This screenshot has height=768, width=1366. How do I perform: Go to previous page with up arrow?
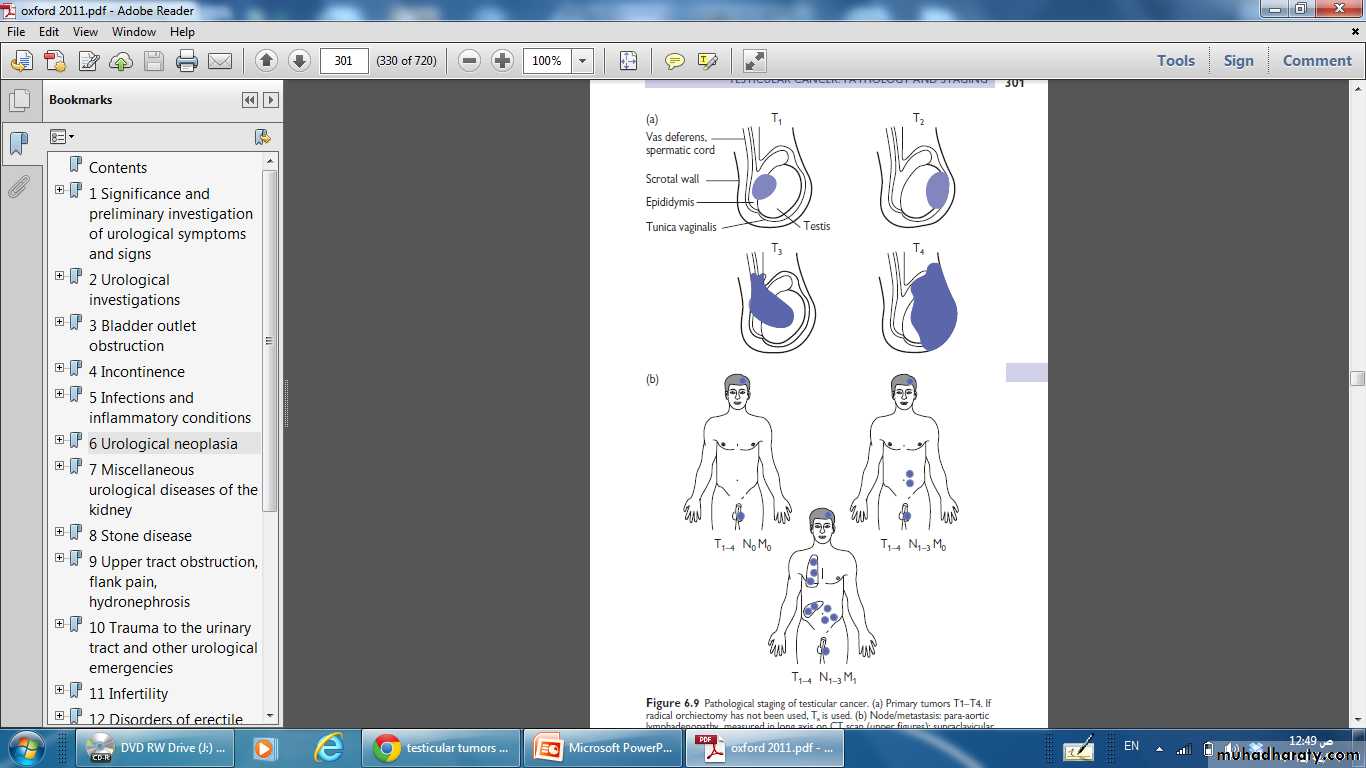coord(266,61)
